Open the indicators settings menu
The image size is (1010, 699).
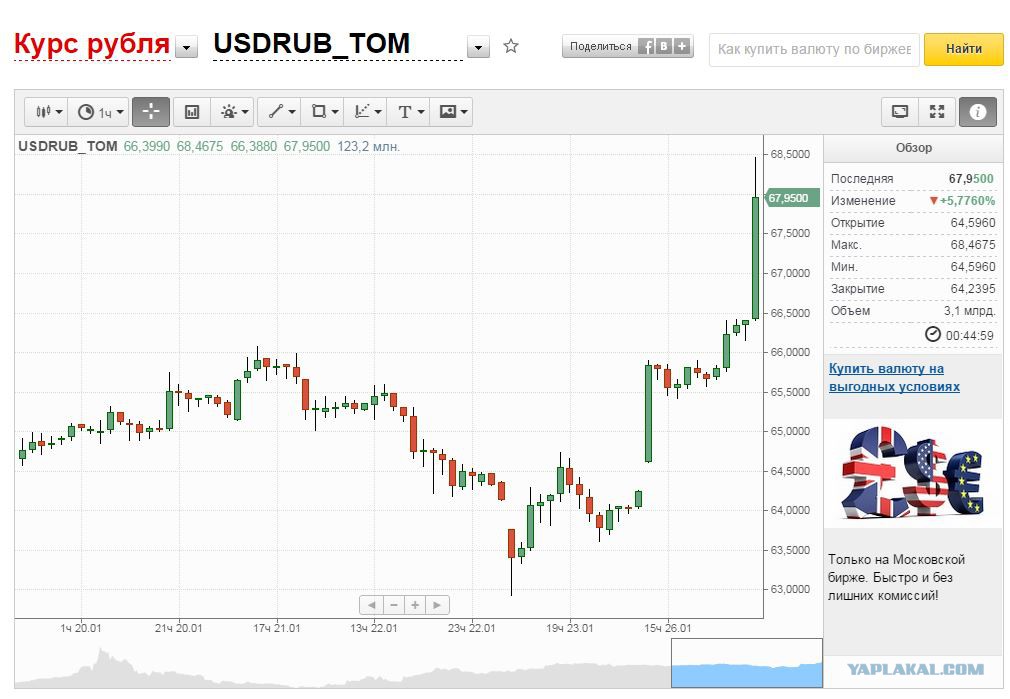pyautogui.click(x=233, y=112)
